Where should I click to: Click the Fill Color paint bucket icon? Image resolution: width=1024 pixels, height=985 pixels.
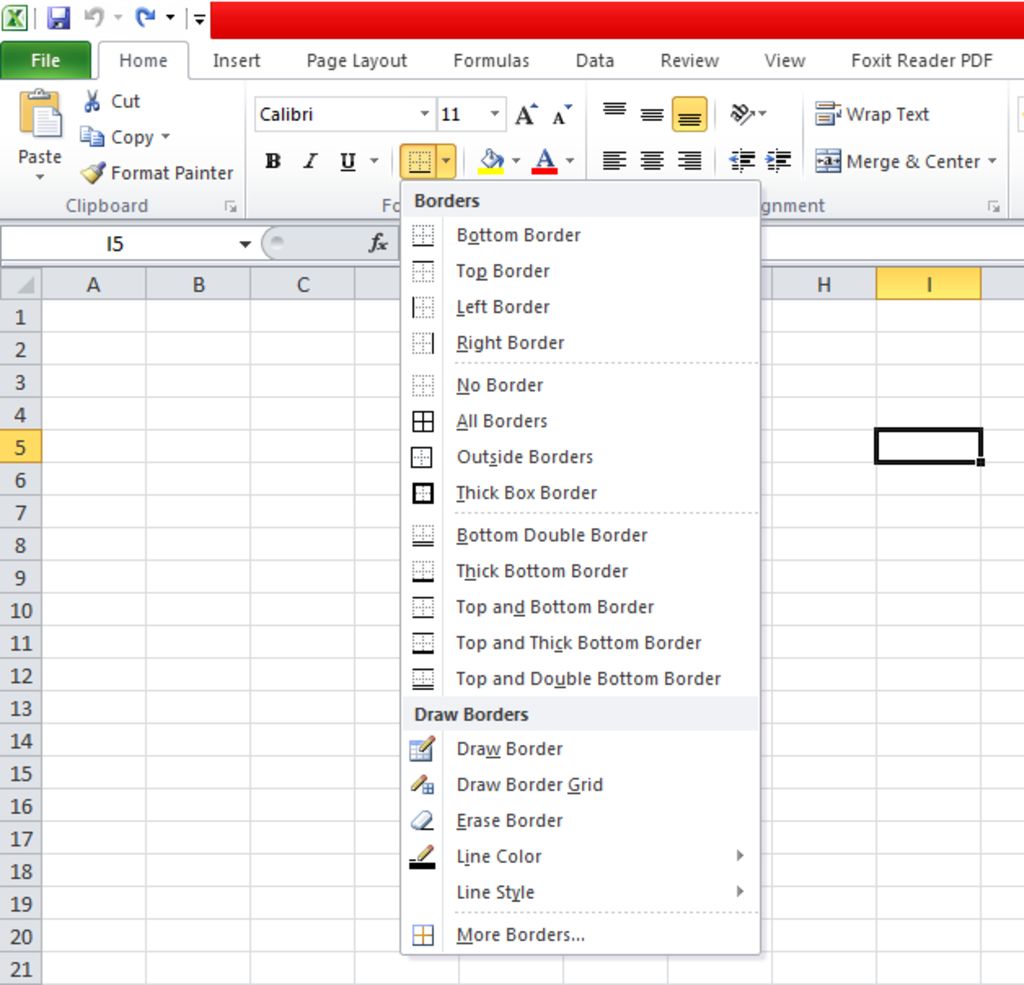pos(492,161)
